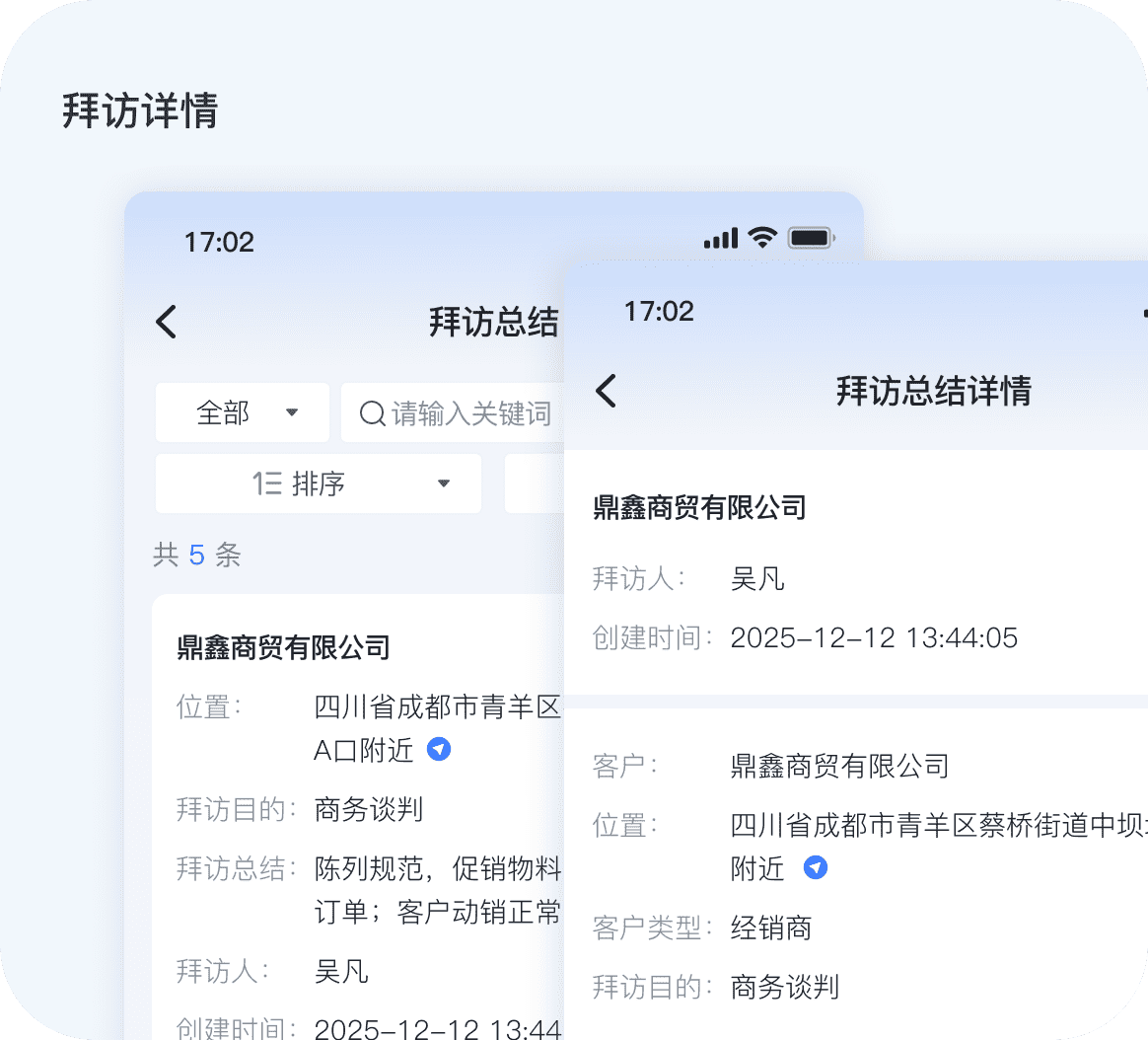Click the magnifier icon in the search box

(372, 413)
